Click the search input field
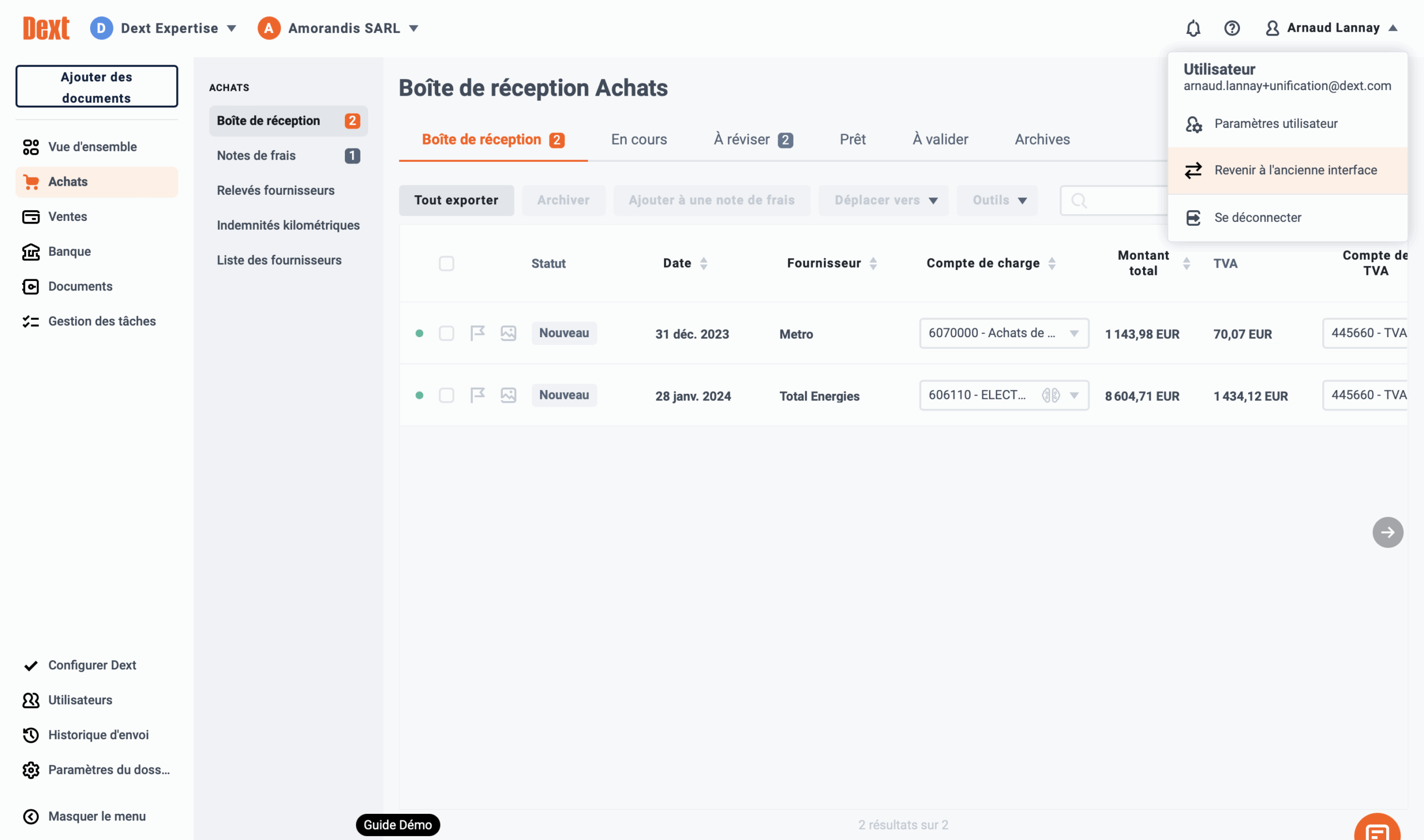This screenshot has height=840, width=1424. [x=1114, y=200]
